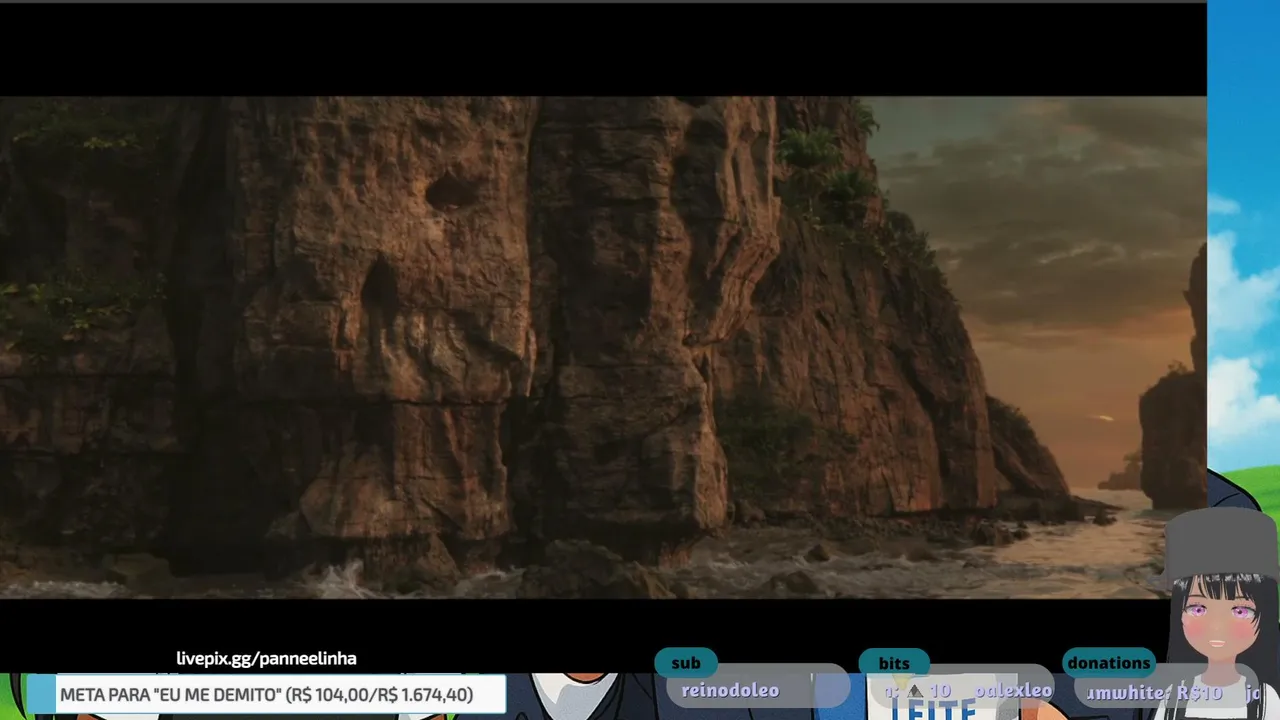Image resolution: width=1280 pixels, height=720 pixels.
Task: Click the "EU ME DEMITO" donation goal bar
Action: tap(266, 694)
